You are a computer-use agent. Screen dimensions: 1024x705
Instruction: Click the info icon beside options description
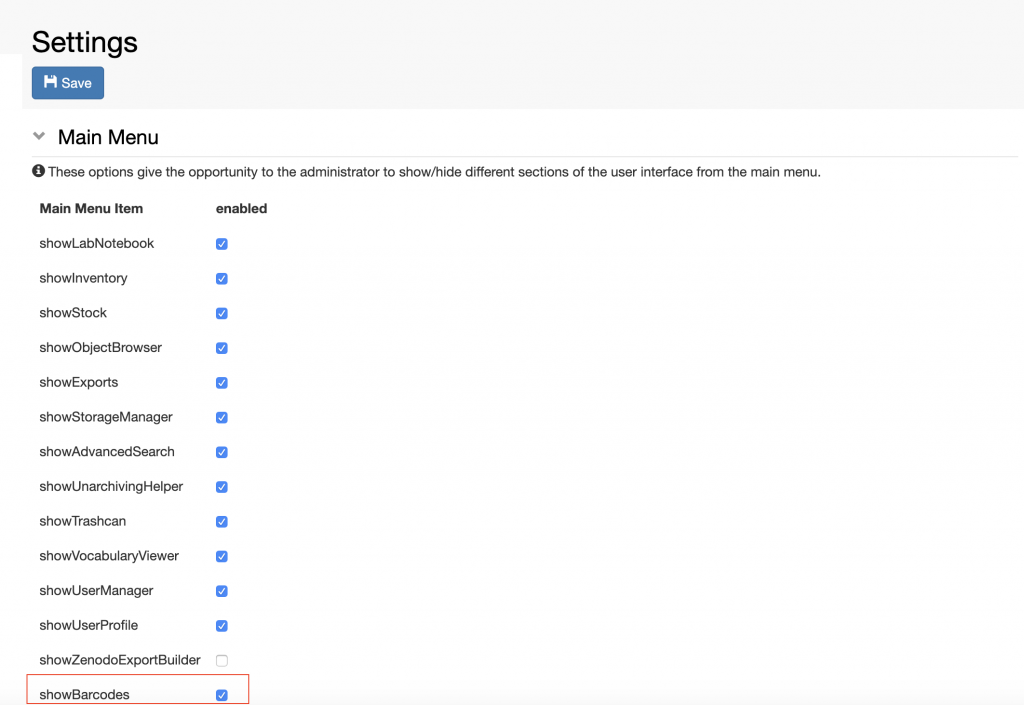pos(39,171)
